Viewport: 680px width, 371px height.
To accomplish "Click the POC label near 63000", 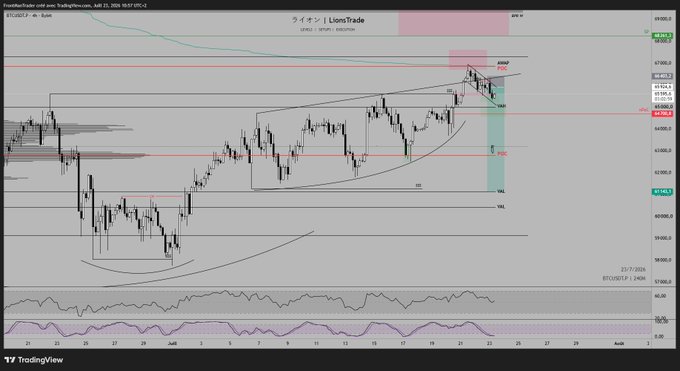I will tap(502, 154).
